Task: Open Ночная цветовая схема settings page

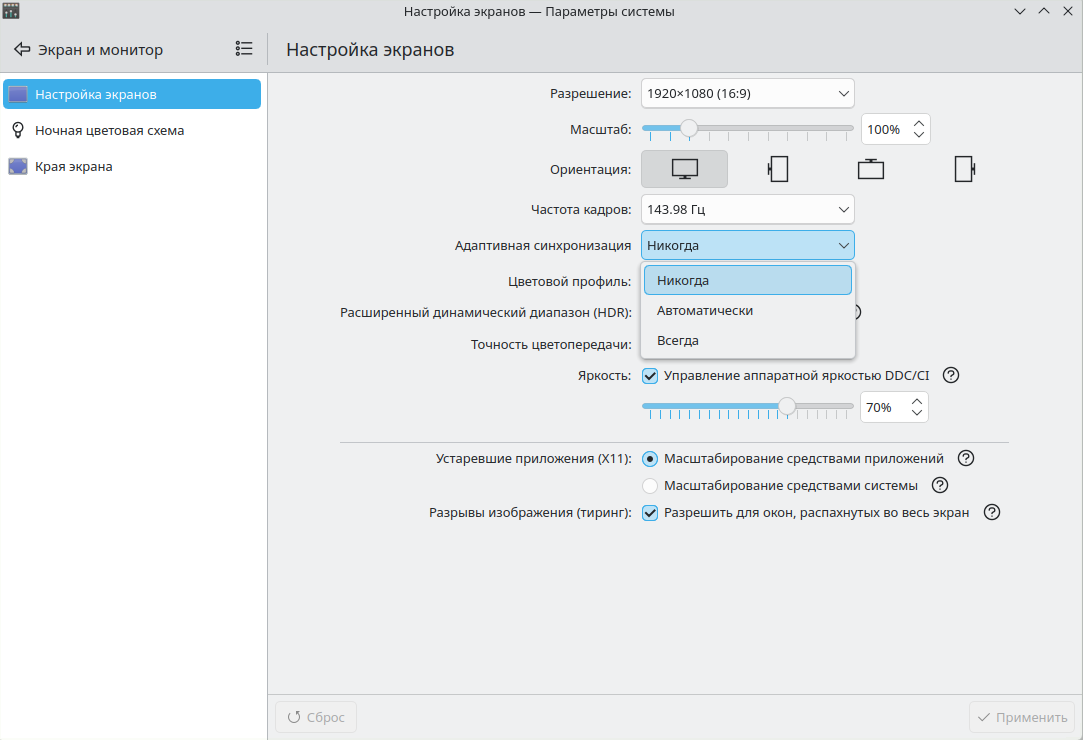Action: (109, 130)
